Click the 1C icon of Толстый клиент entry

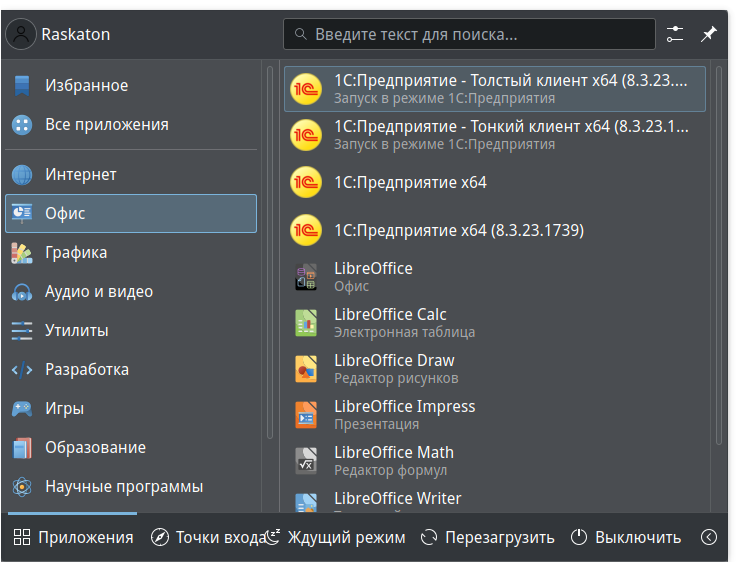(x=306, y=89)
